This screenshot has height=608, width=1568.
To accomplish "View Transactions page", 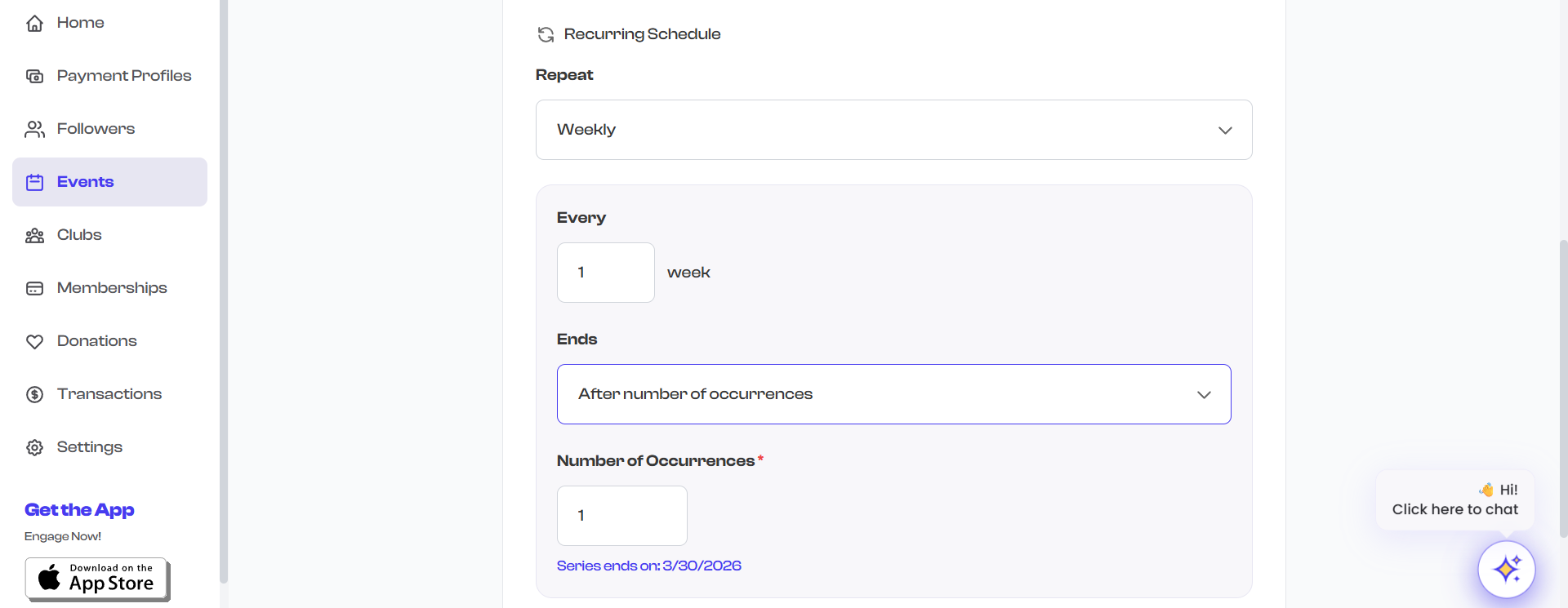I will coord(109,394).
